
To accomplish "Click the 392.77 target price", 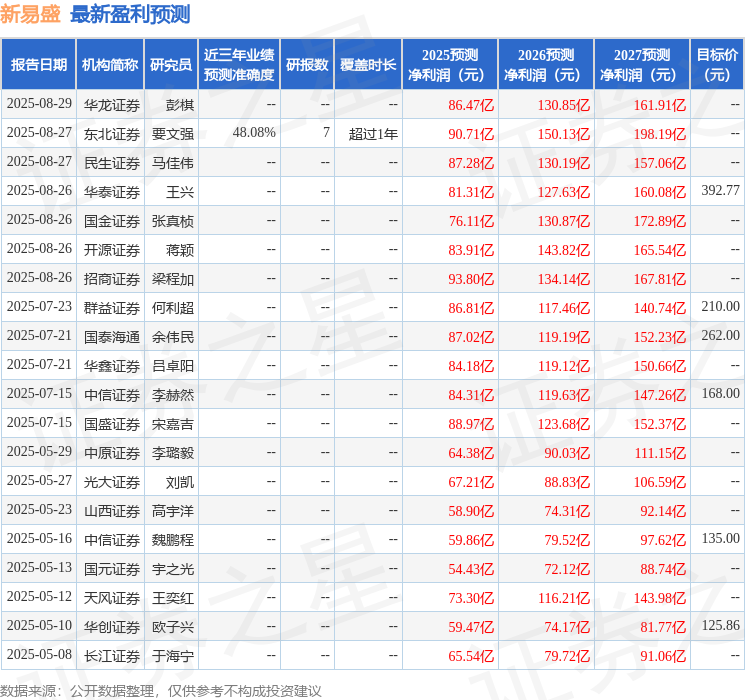I will click(x=720, y=191).
